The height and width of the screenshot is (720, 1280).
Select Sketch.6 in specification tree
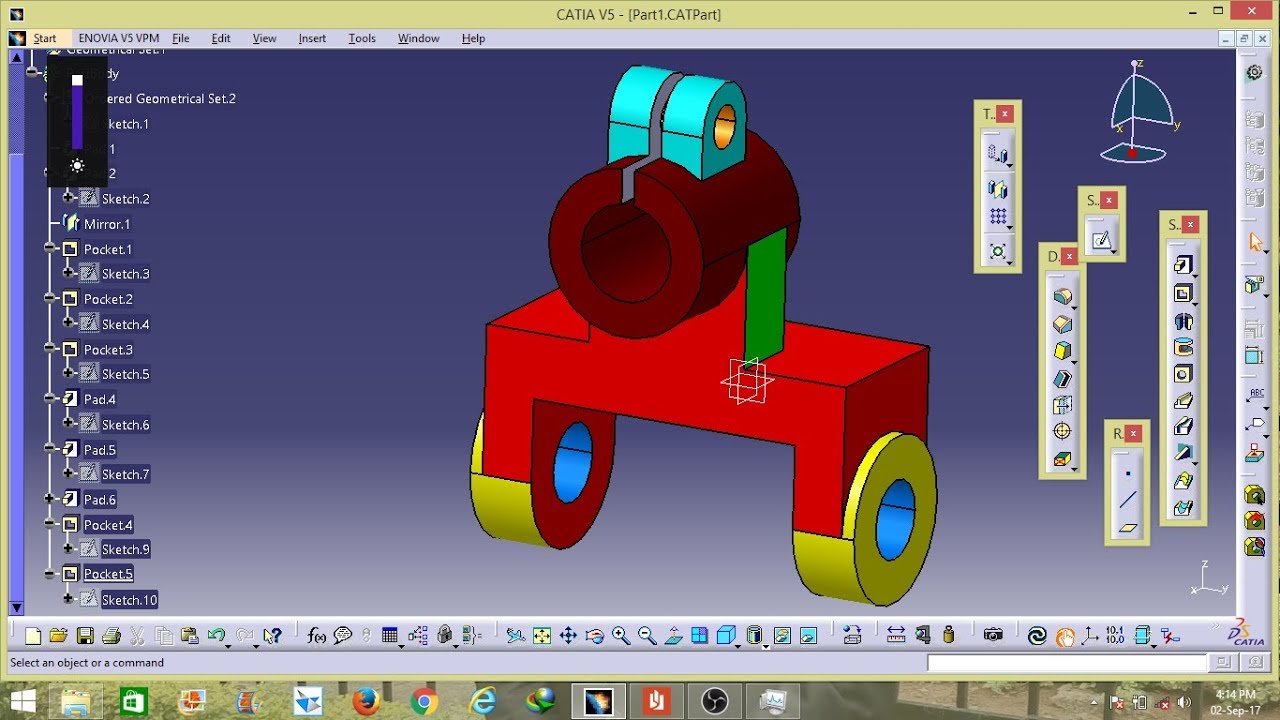(126, 424)
